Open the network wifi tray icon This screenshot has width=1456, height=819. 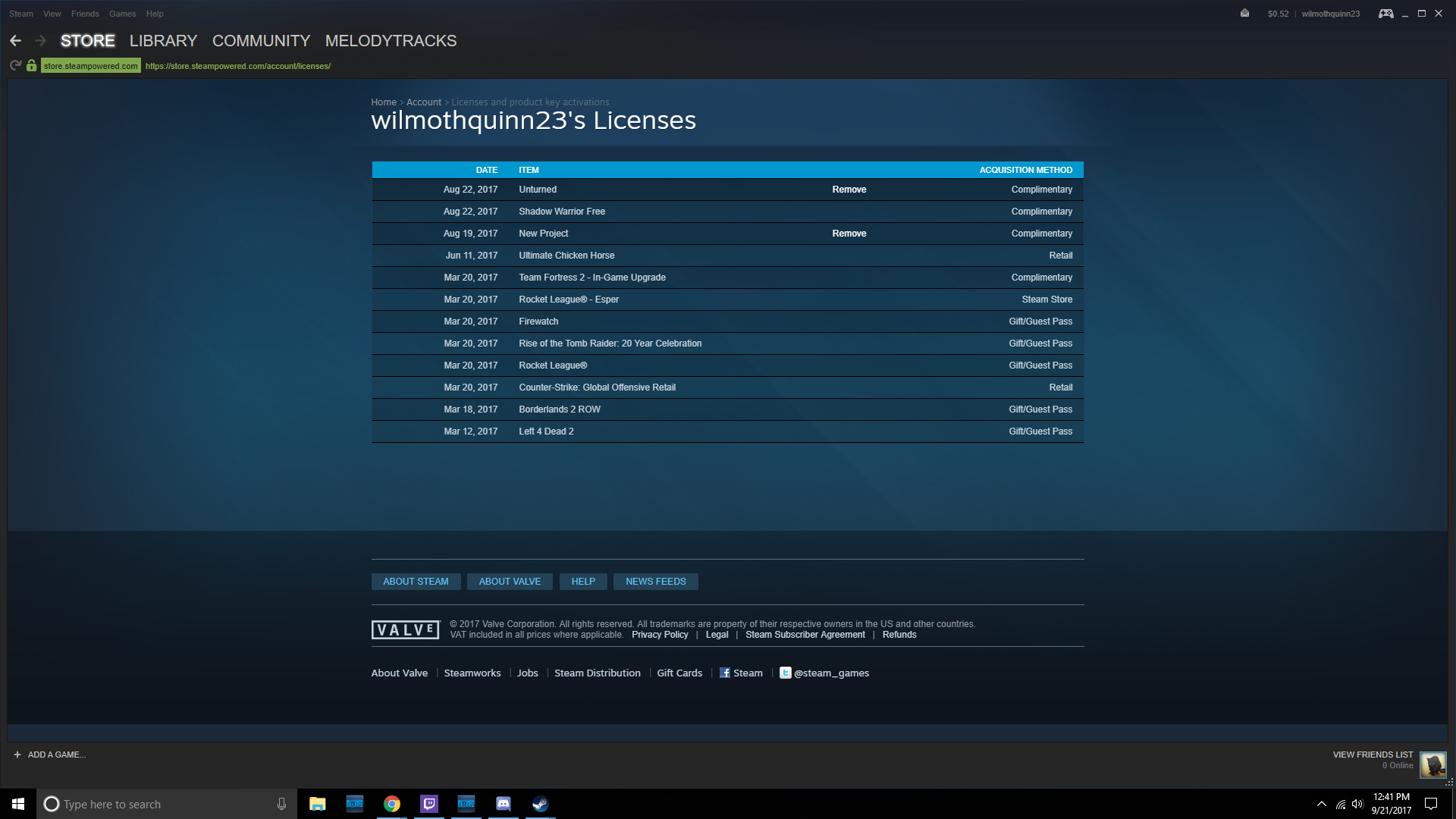coord(1340,804)
